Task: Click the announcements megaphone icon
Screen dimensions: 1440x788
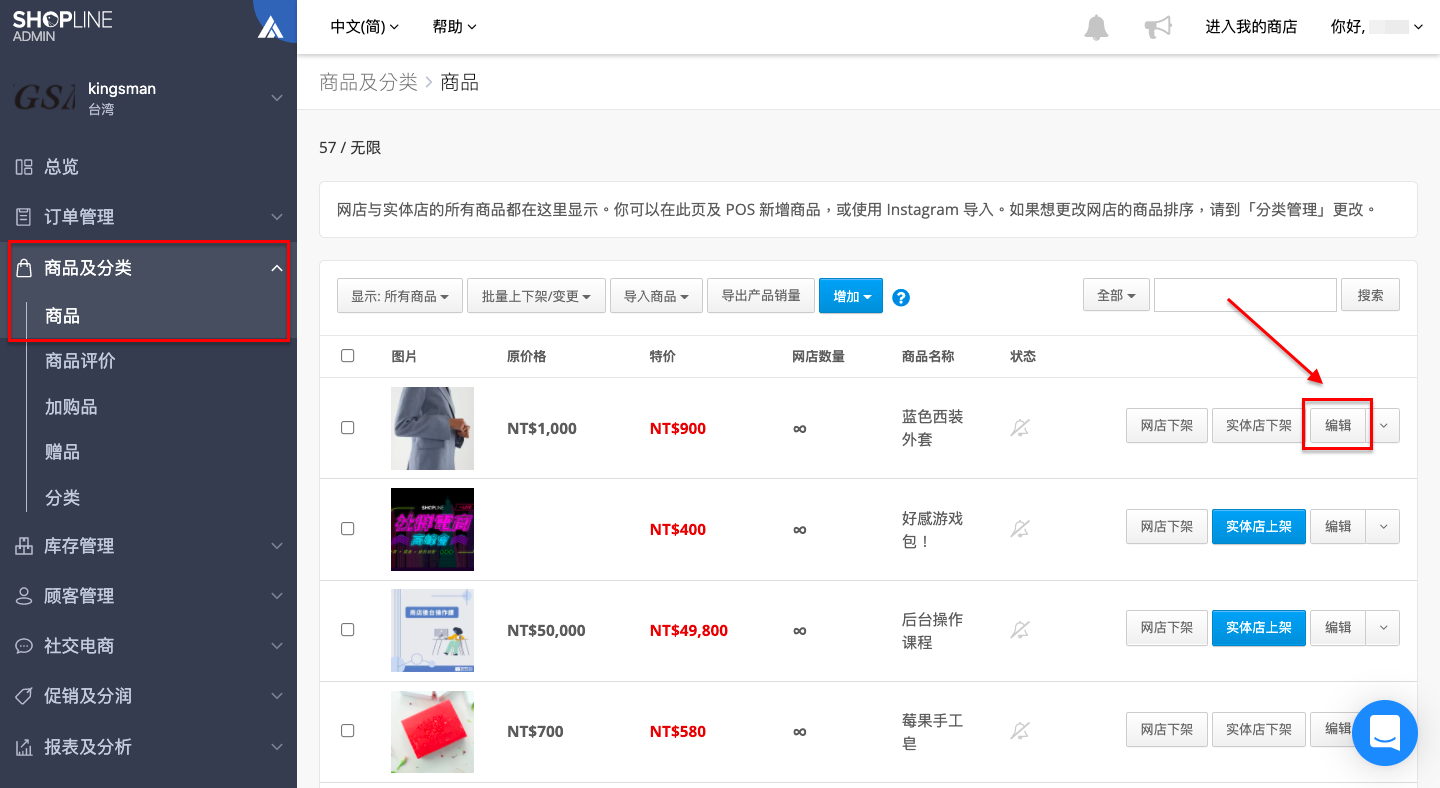Action: [1158, 27]
